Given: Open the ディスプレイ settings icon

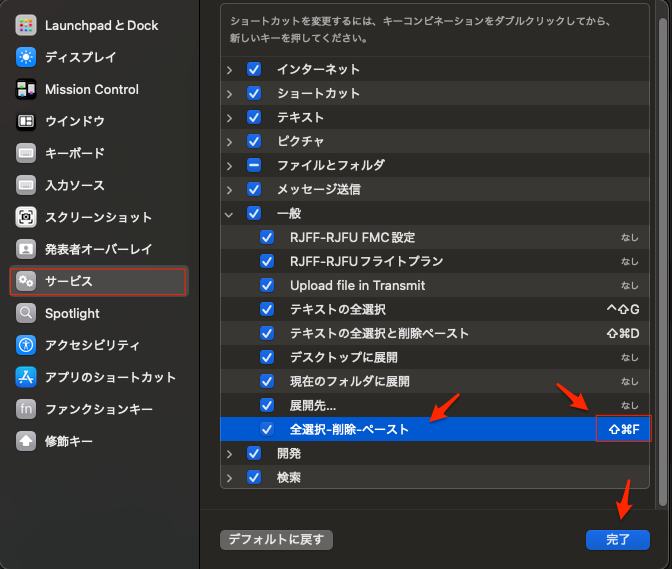Looking at the screenshot, I should click(26, 57).
